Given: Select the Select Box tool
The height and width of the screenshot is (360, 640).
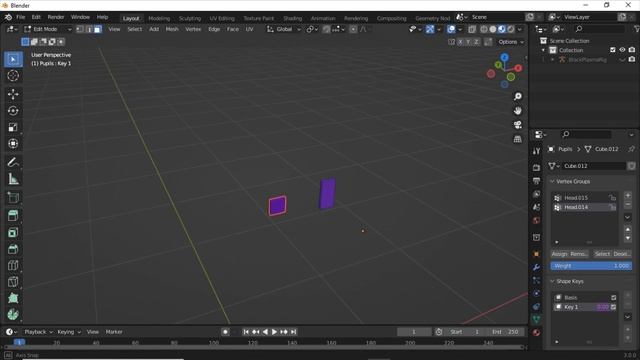Looking at the screenshot, I should (13, 60).
